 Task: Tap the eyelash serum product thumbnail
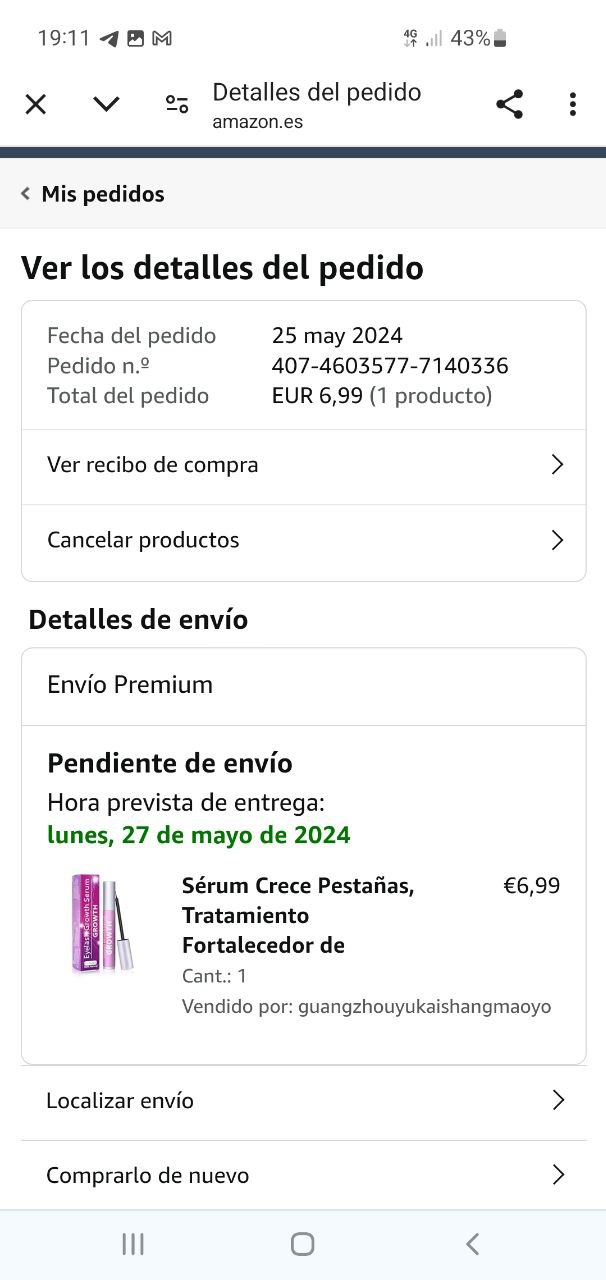pos(102,925)
